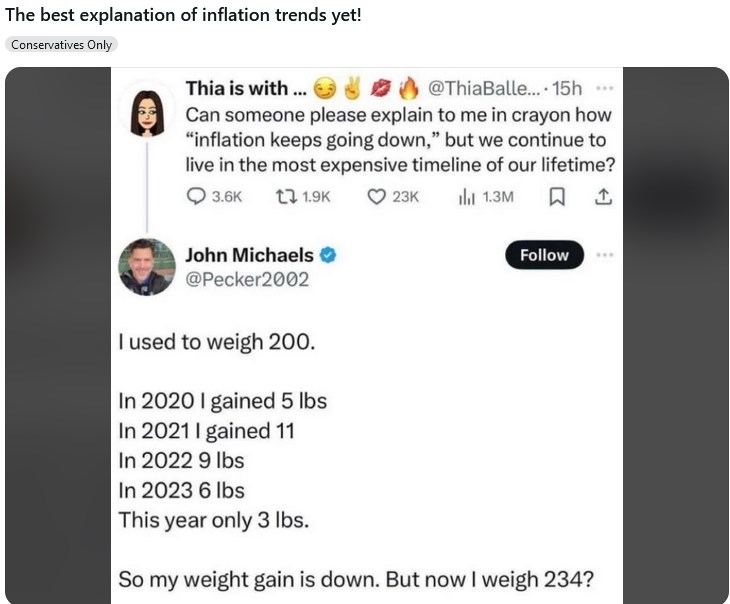
Task: Bookmark Thia's tweet
Action: pos(557,197)
